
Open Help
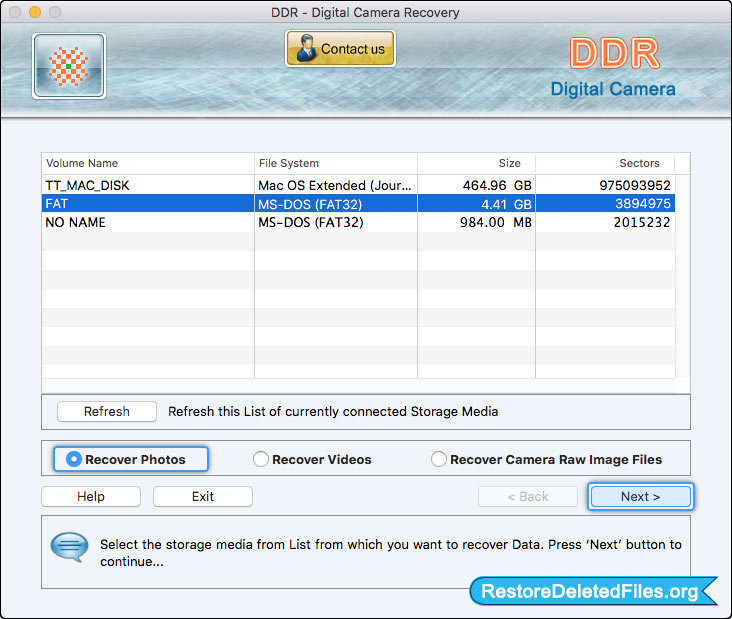point(91,496)
